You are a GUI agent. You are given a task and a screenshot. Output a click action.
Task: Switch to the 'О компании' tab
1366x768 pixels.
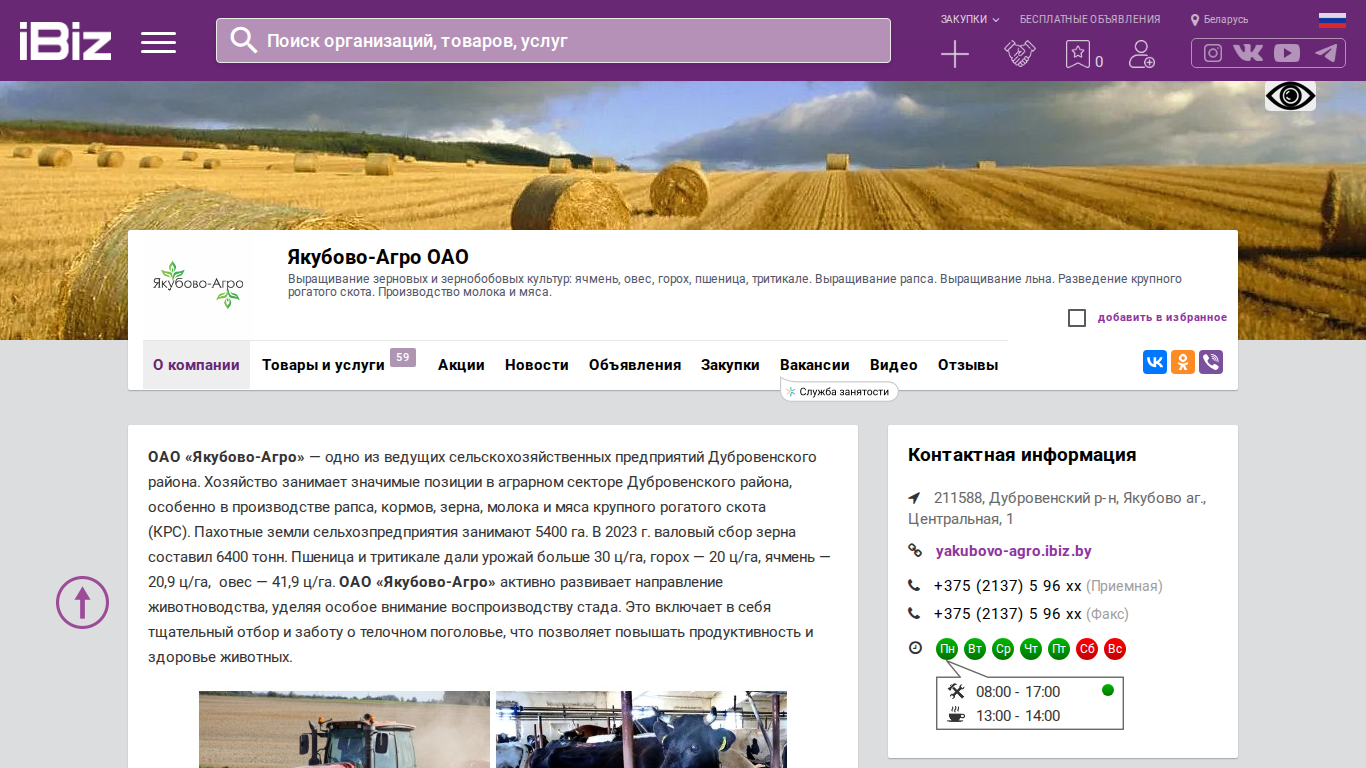click(196, 365)
